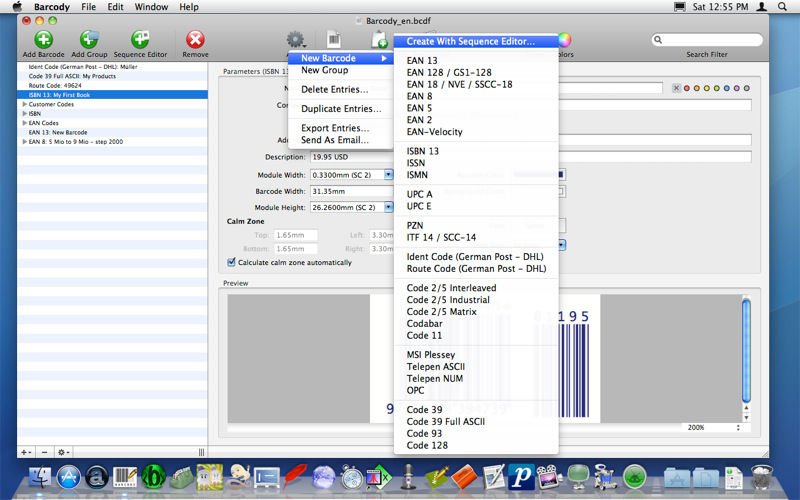Select list row Route Code: 49624
800x500 pixels.
tap(112, 85)
